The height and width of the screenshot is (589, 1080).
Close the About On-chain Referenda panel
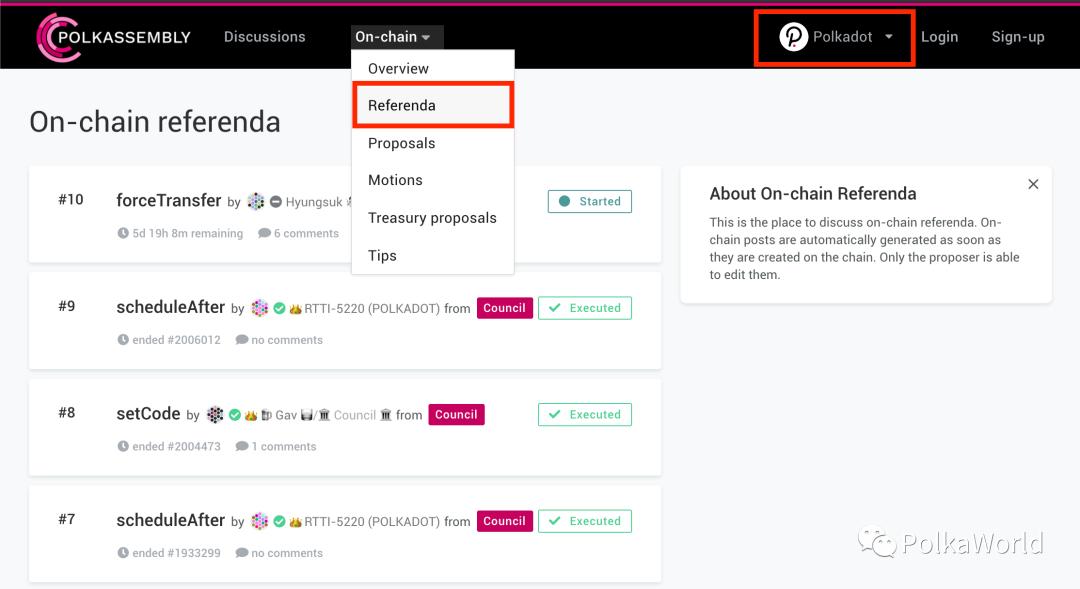tap(1033, 184)
